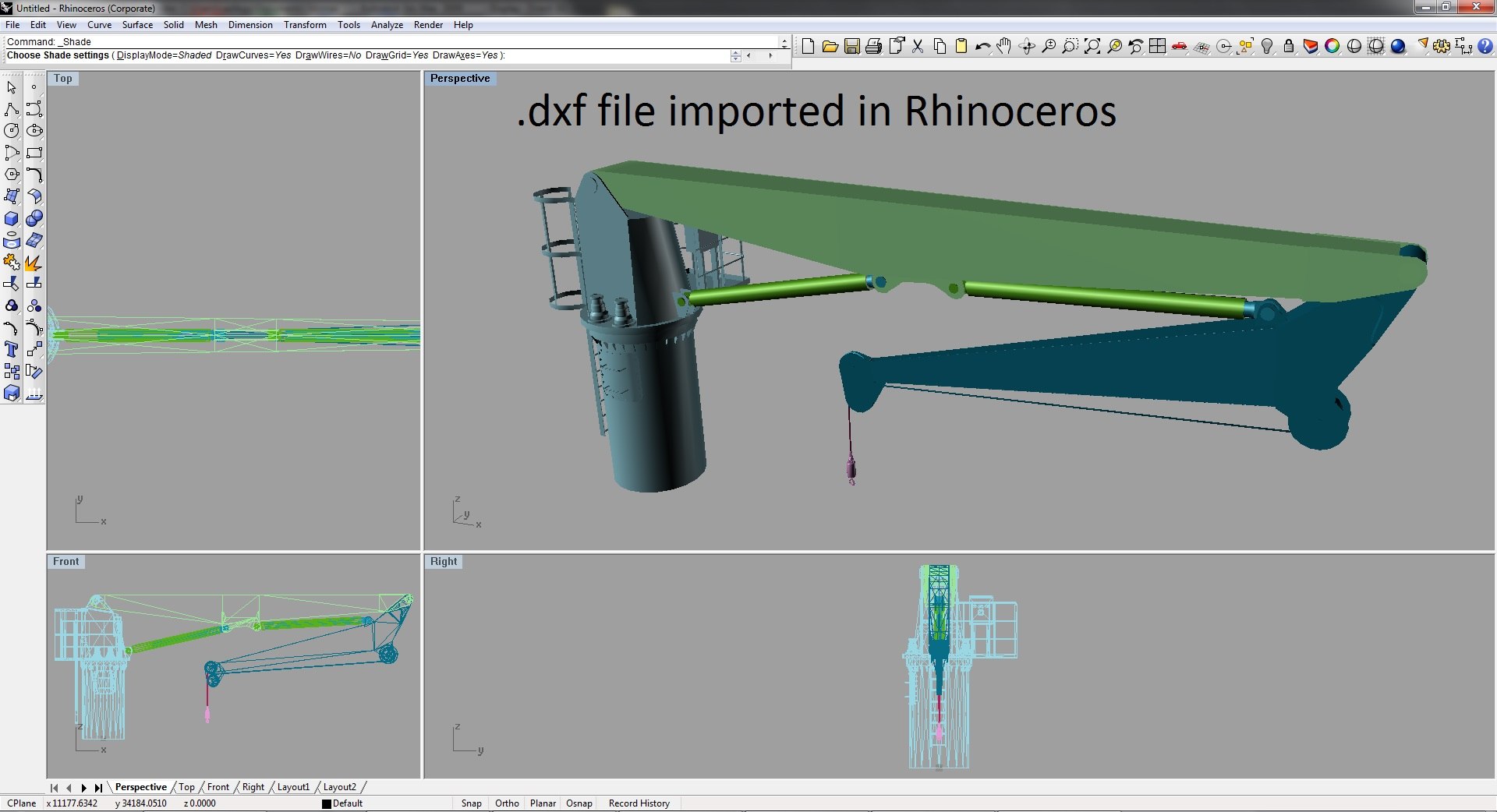Jump to the last viewport tab
Viewport: 1497px width, 812px height.
point(98,788)
